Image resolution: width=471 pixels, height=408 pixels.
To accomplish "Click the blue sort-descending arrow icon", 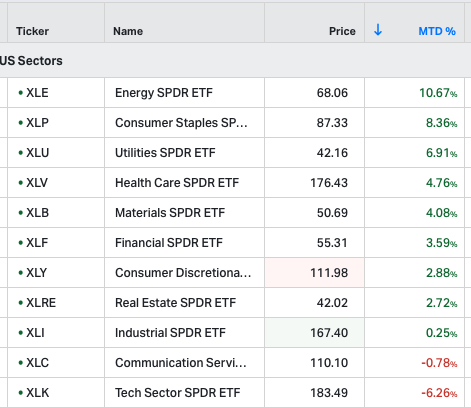I will click(378, 30).
